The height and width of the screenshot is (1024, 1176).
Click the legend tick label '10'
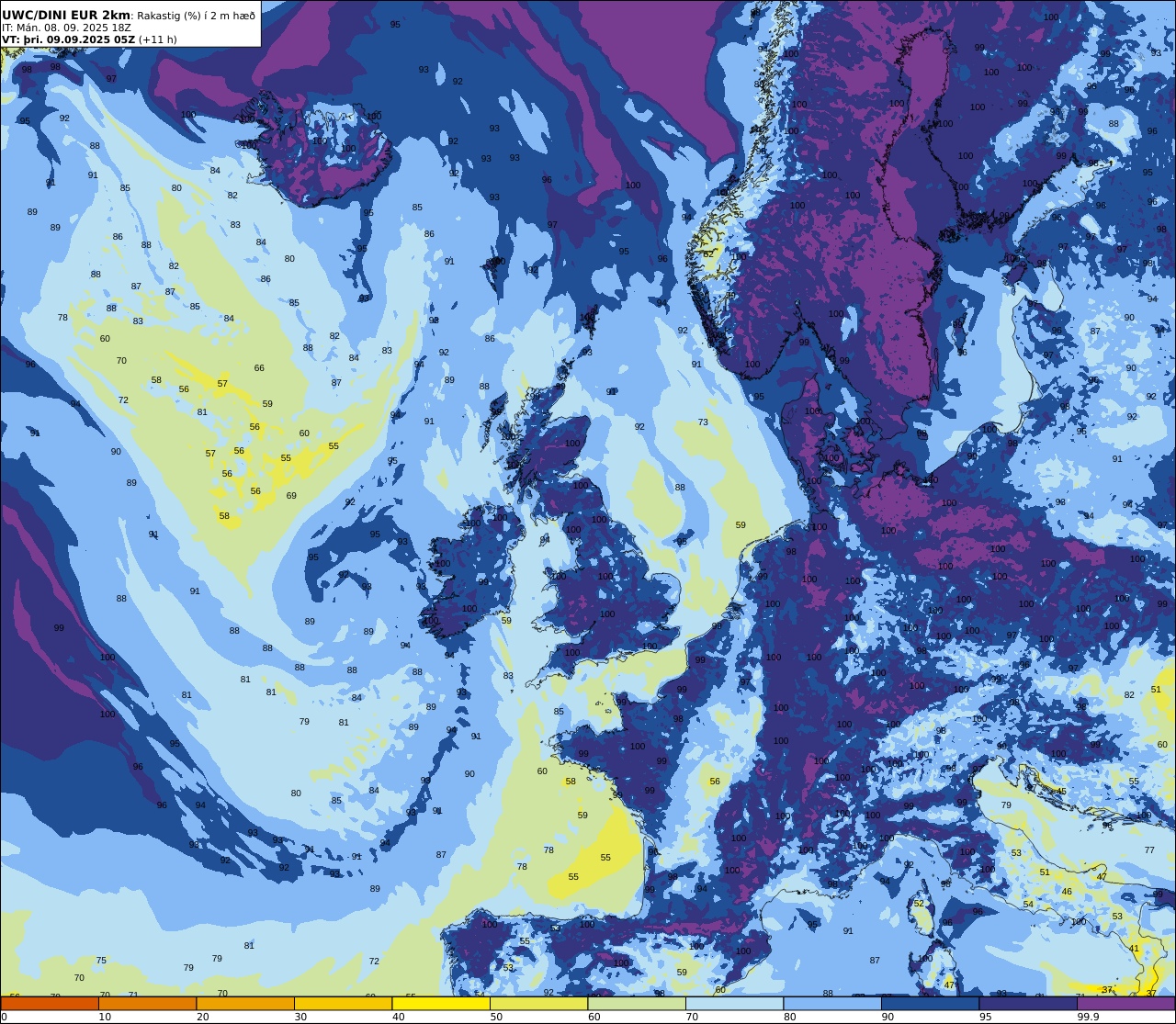click(105, 1017)
